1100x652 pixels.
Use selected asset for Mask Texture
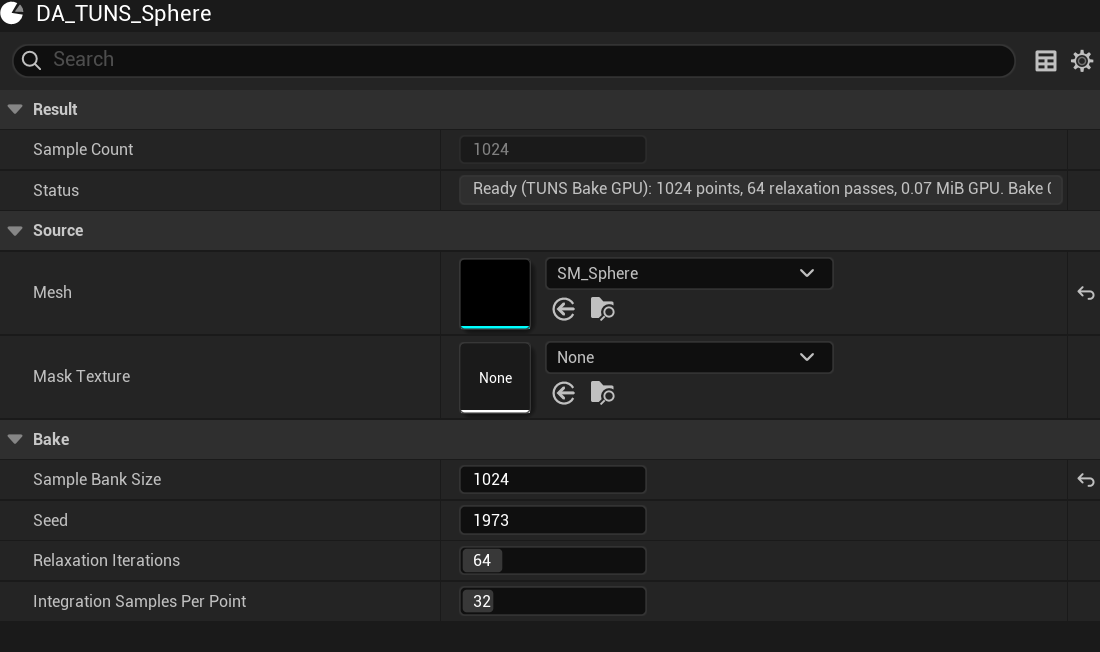tap(563, 393)
